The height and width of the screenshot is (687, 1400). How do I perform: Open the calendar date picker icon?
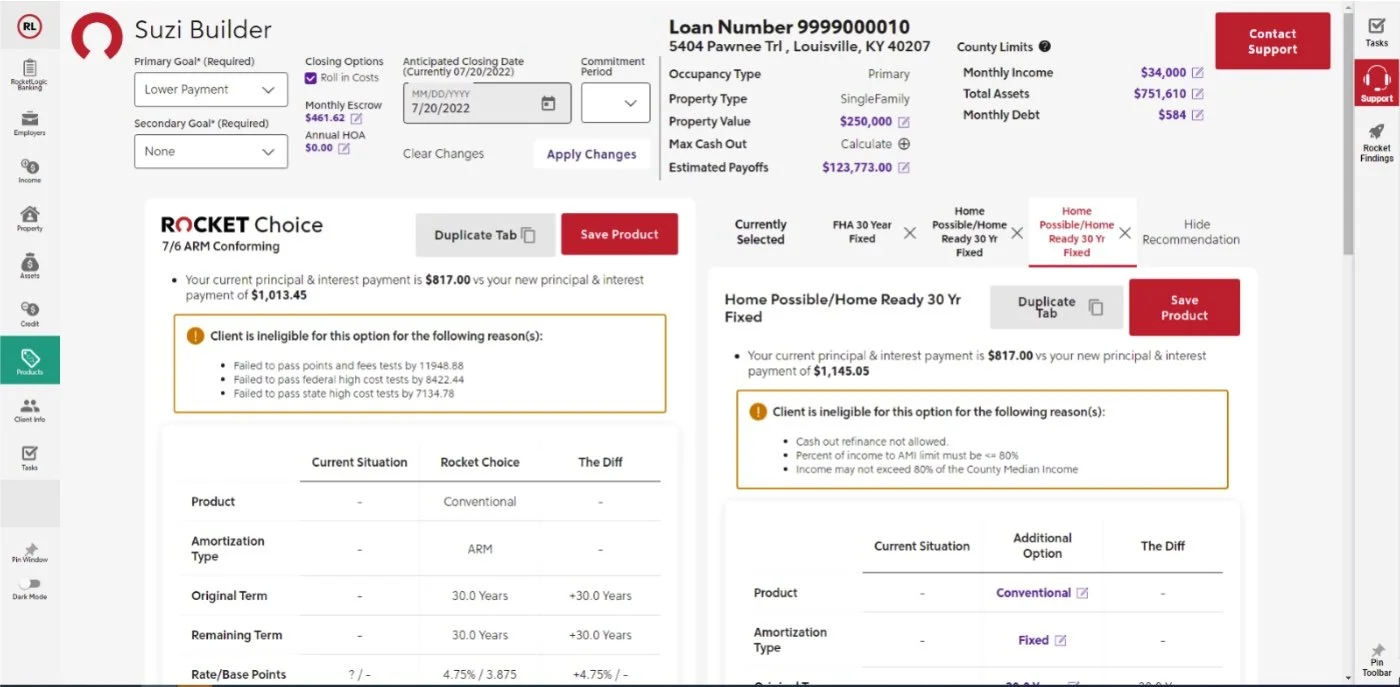(548, 103)
